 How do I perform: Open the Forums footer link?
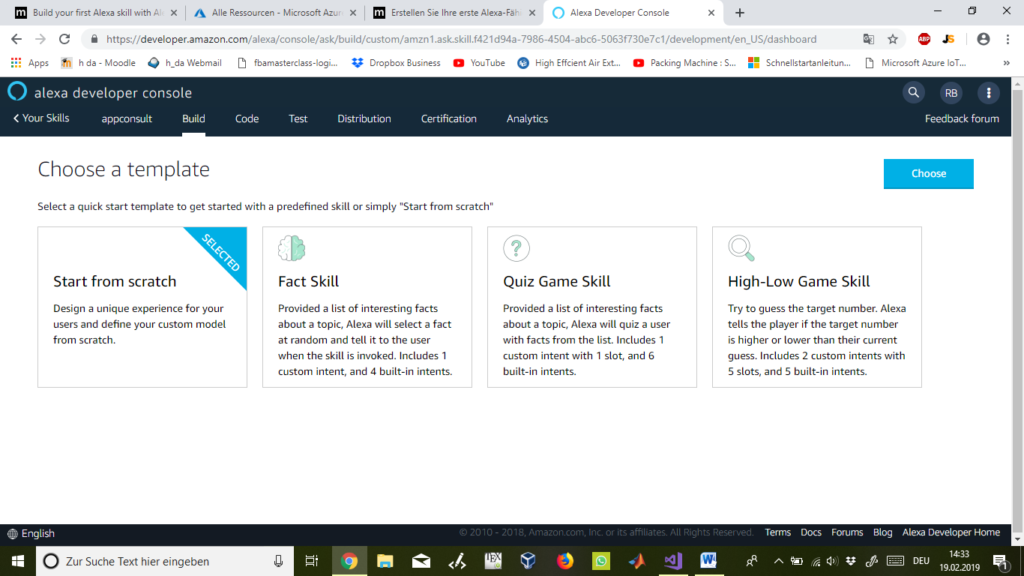click(847, 532)
